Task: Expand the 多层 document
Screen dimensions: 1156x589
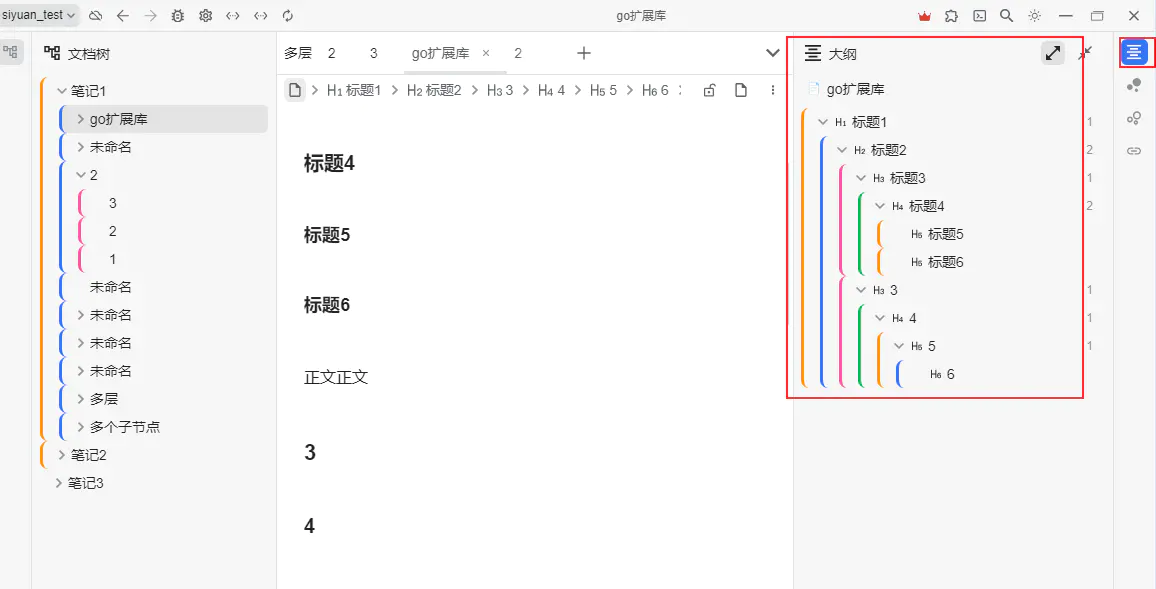Action: (81, 399)
